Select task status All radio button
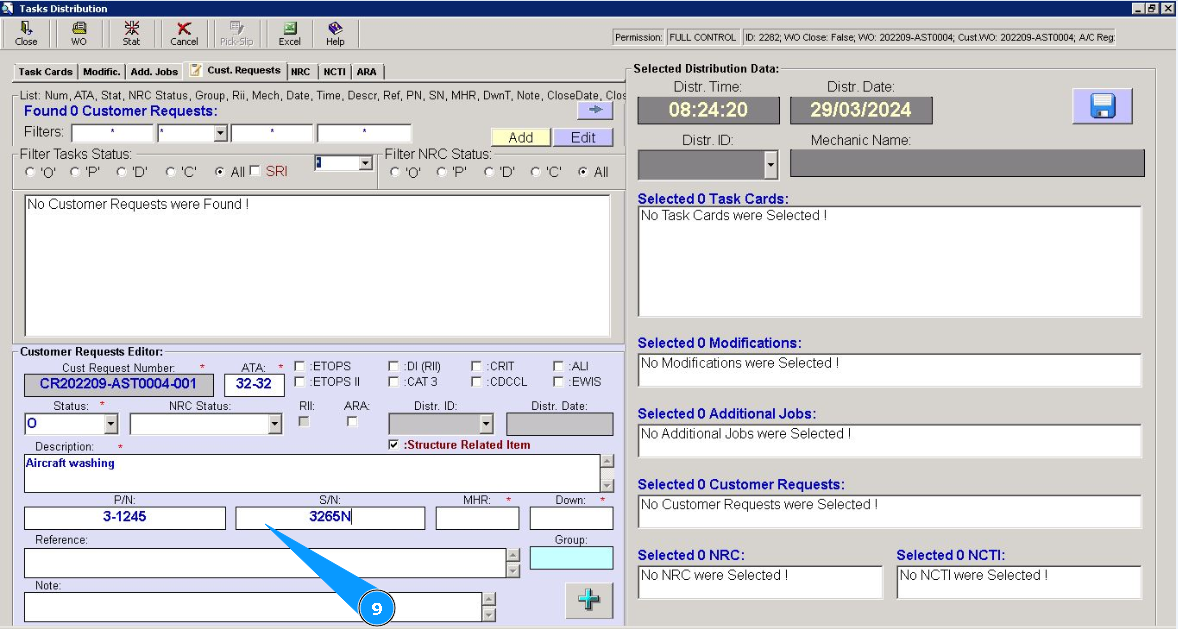Viewport: 1178px width, 629px height. coord(219,172)
